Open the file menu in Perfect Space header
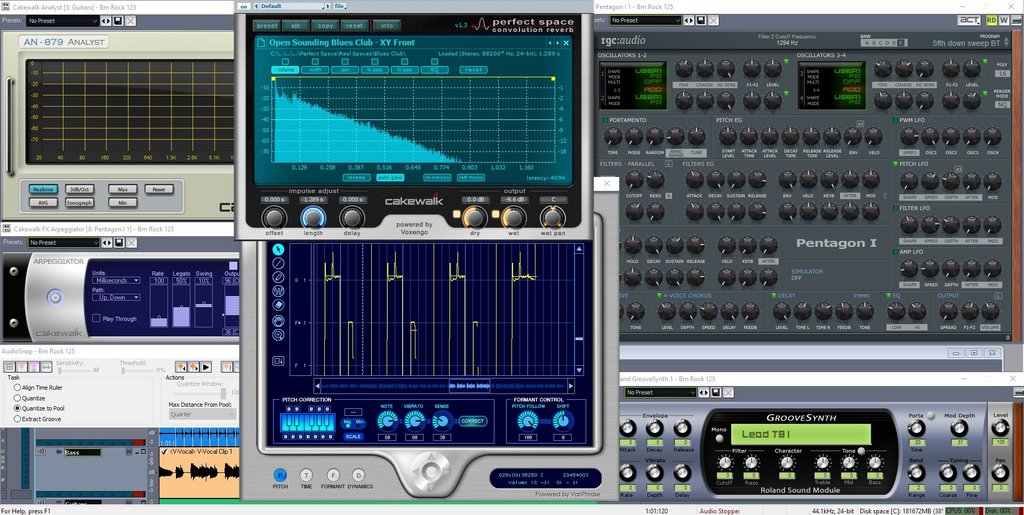 [x=340, y=6]
